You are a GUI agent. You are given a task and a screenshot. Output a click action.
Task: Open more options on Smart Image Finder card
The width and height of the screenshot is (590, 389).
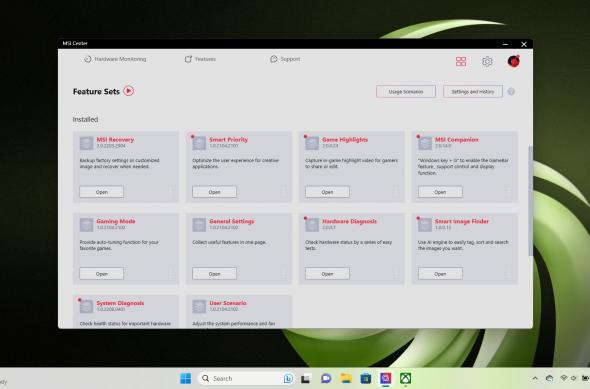click(x=509, y=274)
